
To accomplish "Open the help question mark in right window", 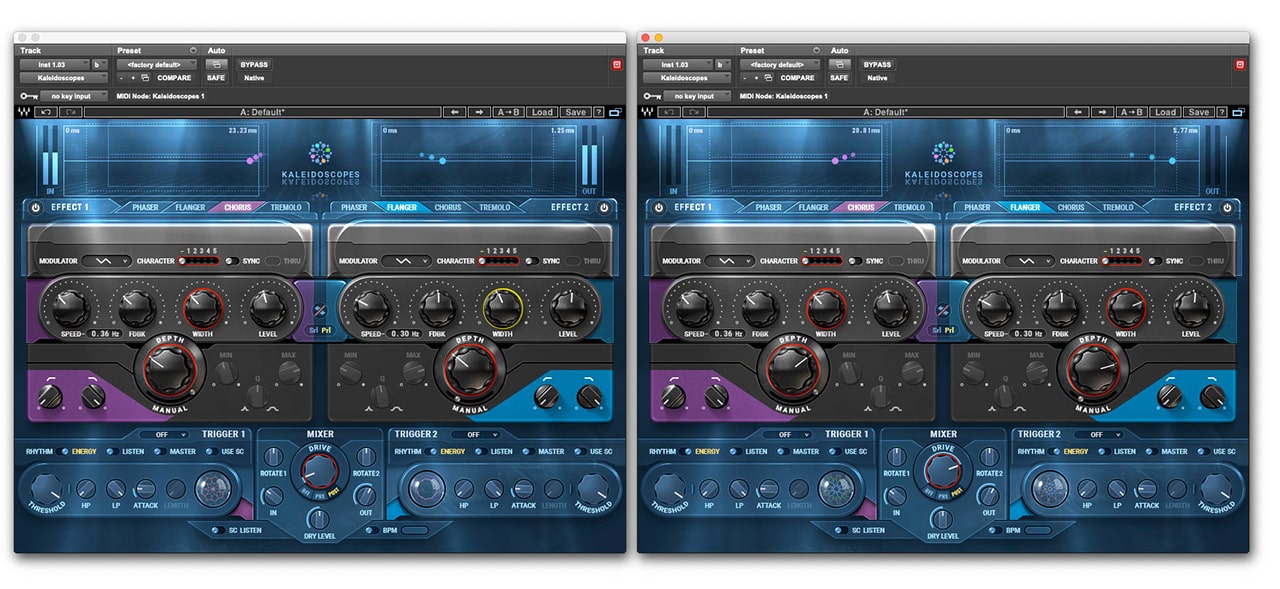I will pos(1222,112).
